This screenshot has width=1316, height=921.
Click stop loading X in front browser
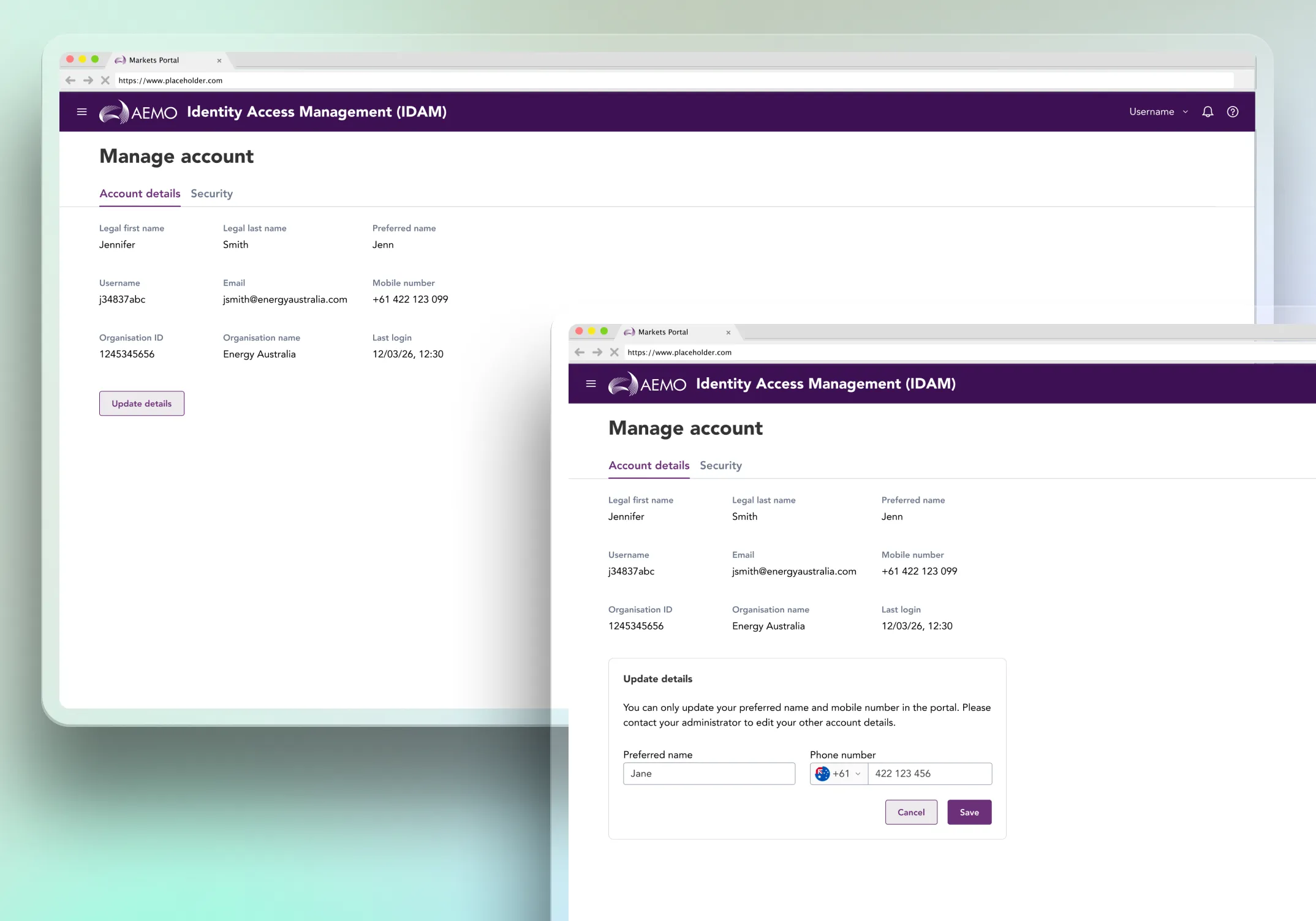614,352
